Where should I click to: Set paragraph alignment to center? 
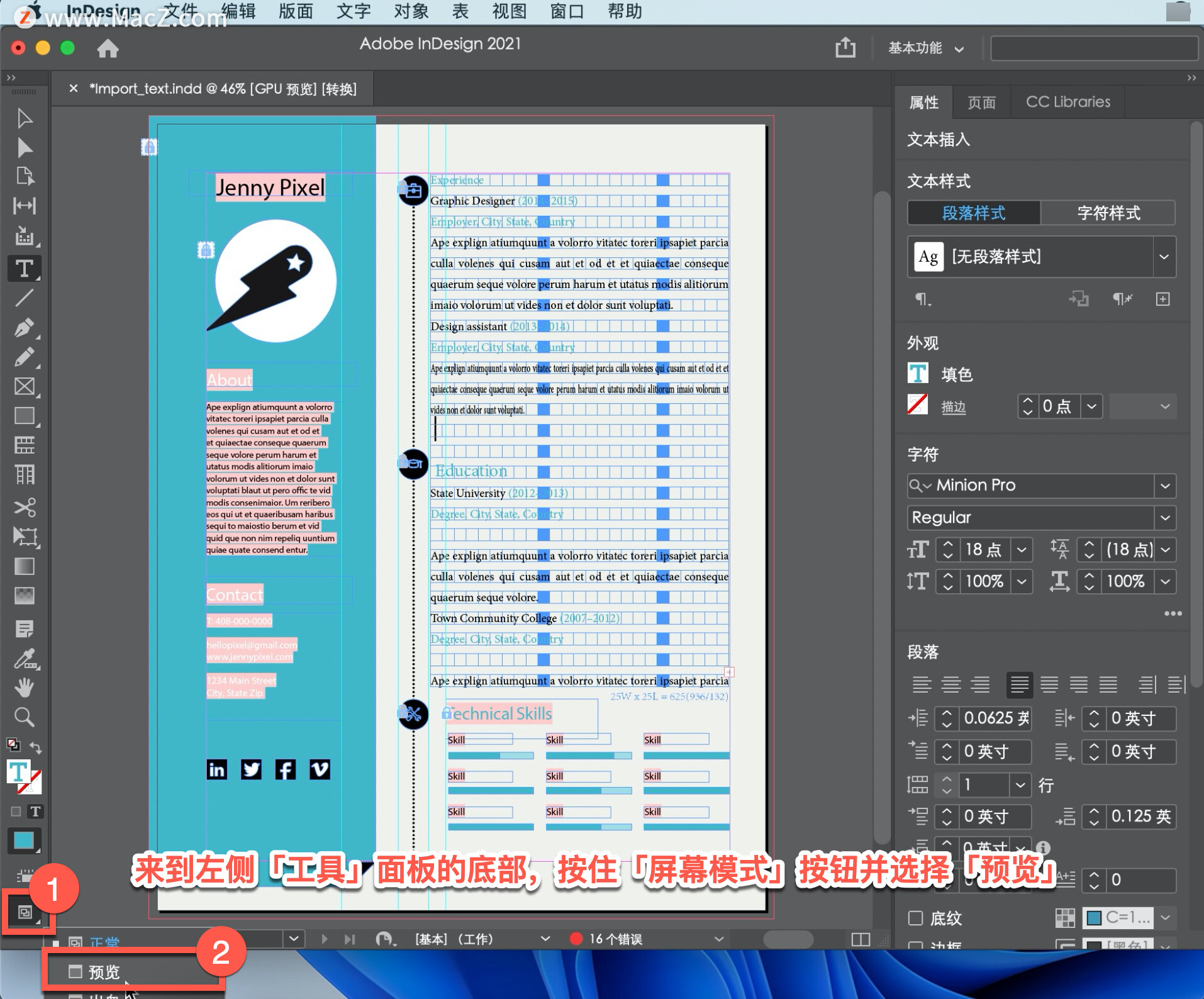pos(950,684)
